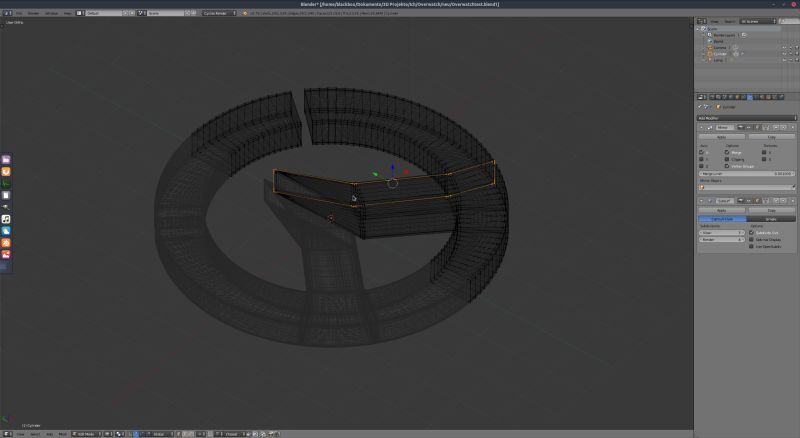Collapse the Subsurf modifier panel
The width and height of the screenshot is (800, 438).
pyautogui.click(x=701, y=201)
